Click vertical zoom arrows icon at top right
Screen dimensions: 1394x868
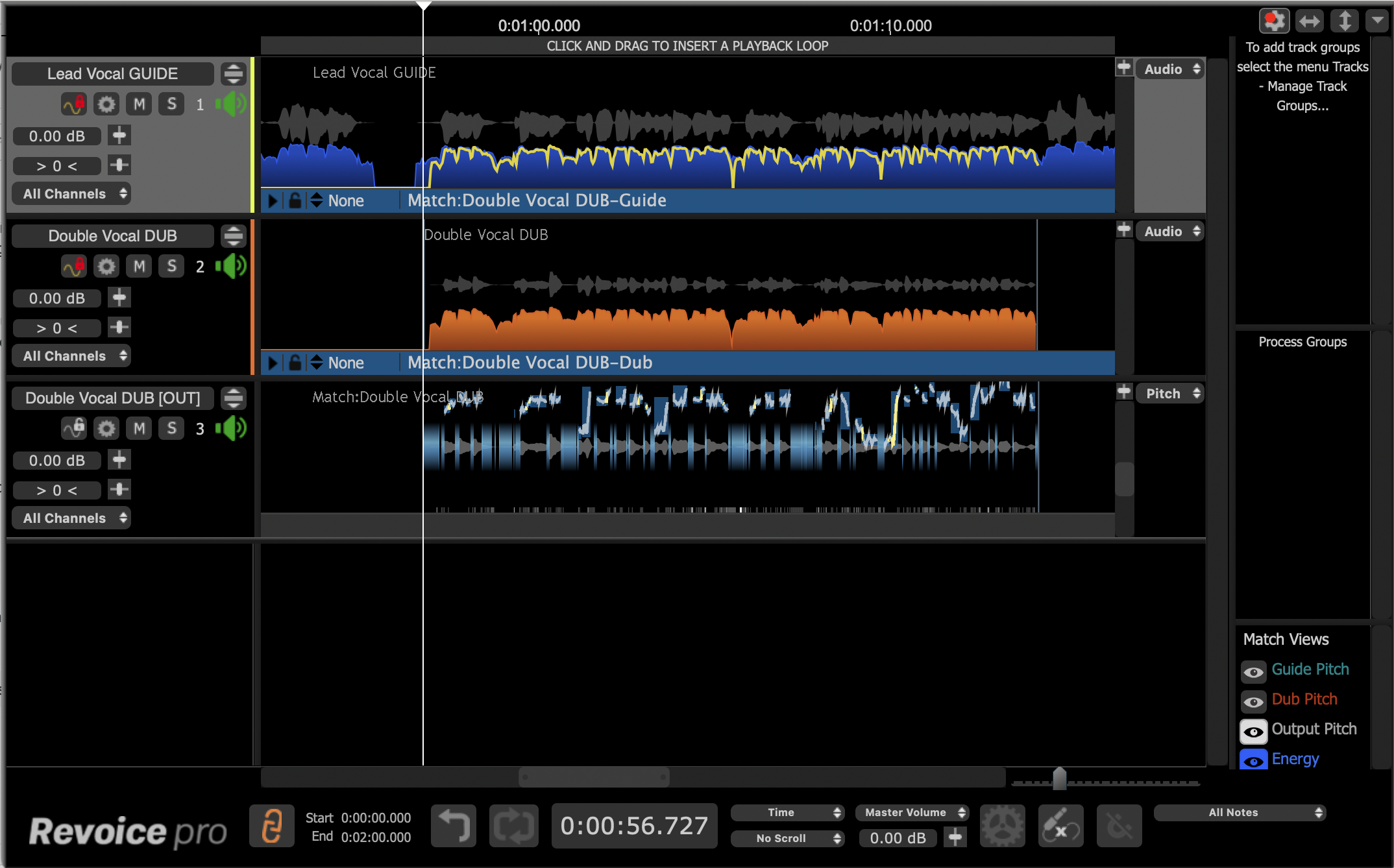1344,21
